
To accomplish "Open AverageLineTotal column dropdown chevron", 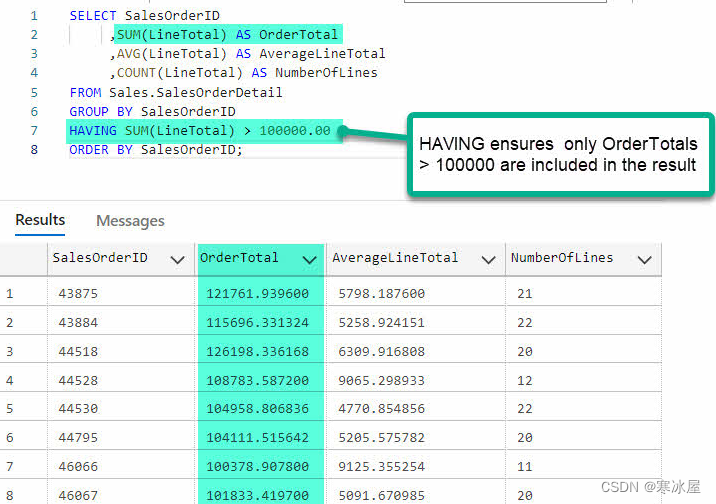I will click(x=489, y=260).
